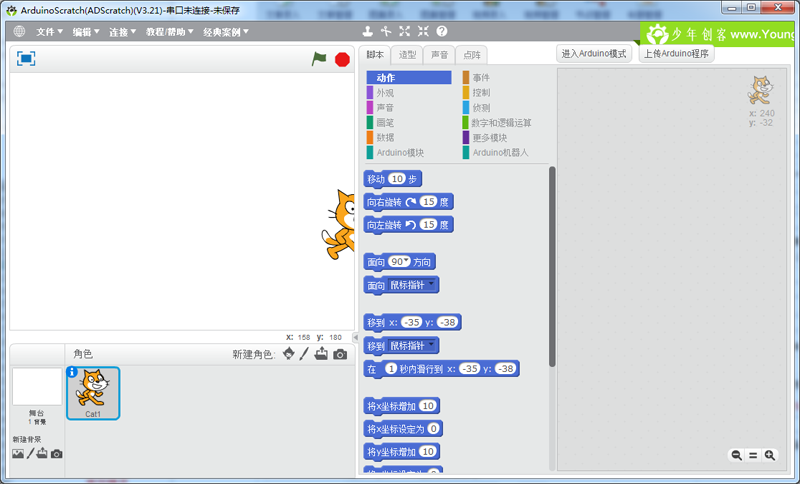Switch to the 造型 tab
Screen dimensions: 800x484
(407, 55)
